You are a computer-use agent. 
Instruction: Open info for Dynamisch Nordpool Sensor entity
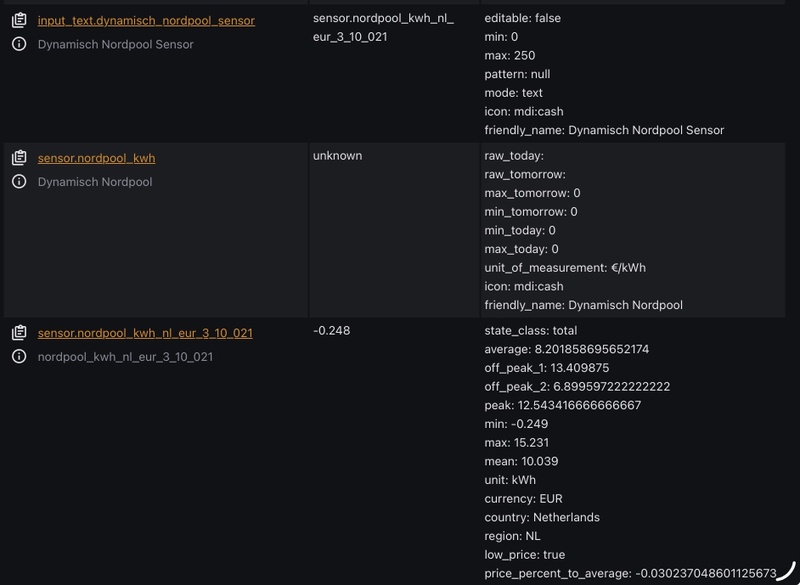[19, 44]
